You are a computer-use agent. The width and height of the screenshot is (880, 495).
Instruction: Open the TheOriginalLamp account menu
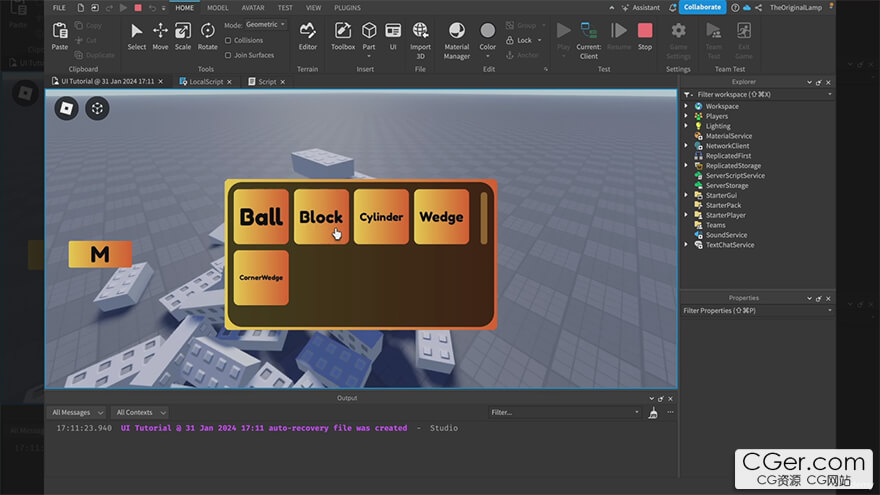(x=795, y=7)
